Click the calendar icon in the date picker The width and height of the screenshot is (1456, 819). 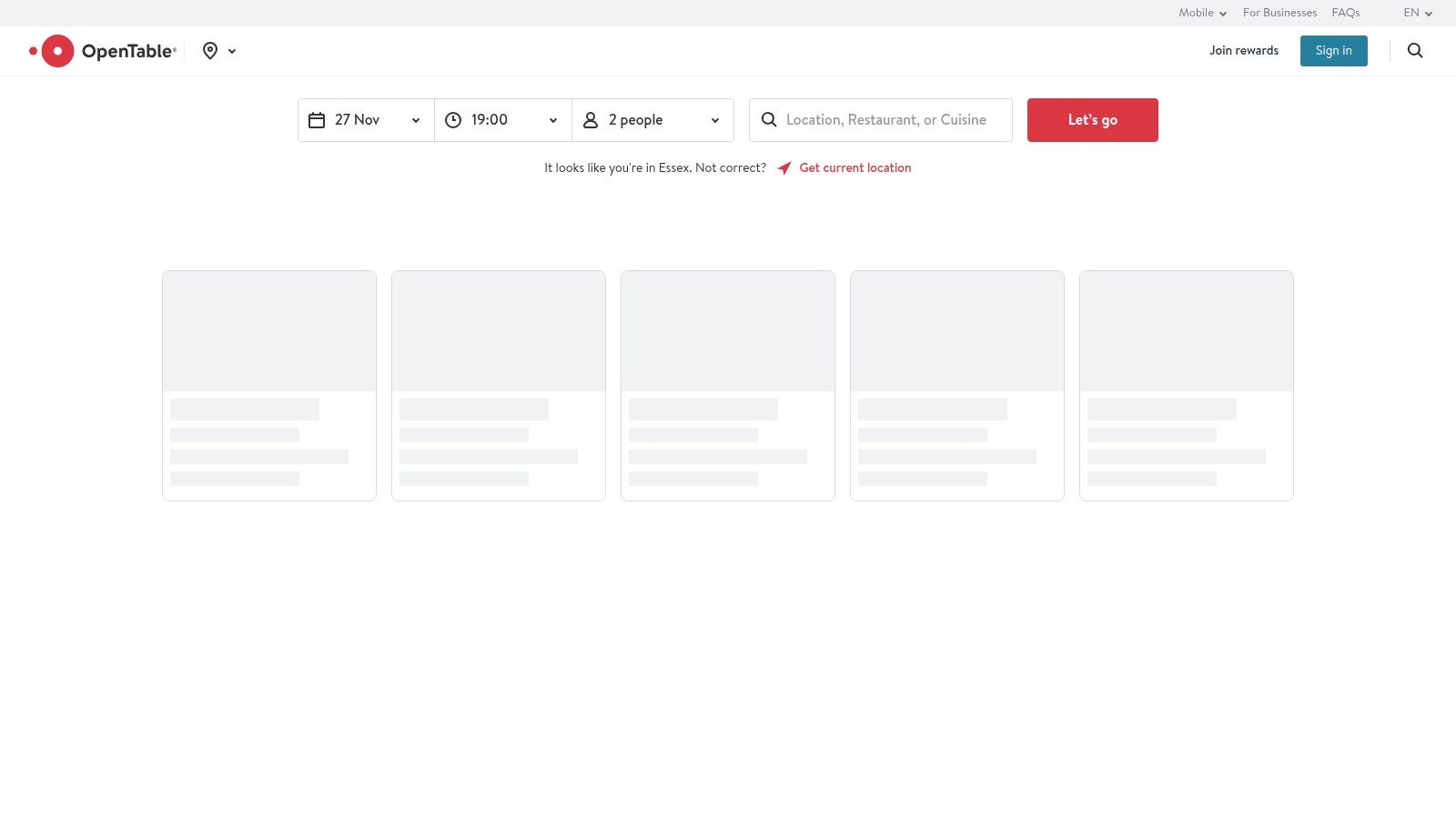click(317, 119)
